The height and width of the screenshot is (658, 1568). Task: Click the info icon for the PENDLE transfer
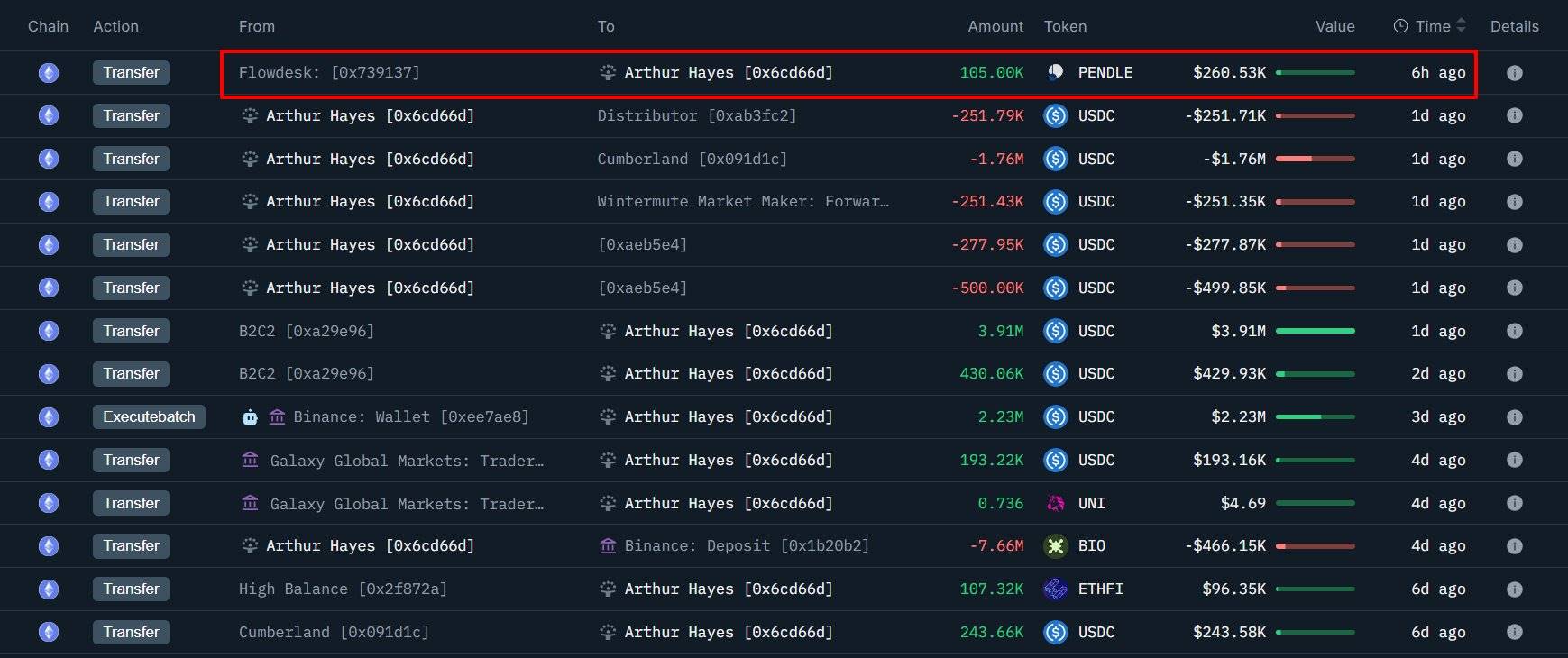point(1514,73)
